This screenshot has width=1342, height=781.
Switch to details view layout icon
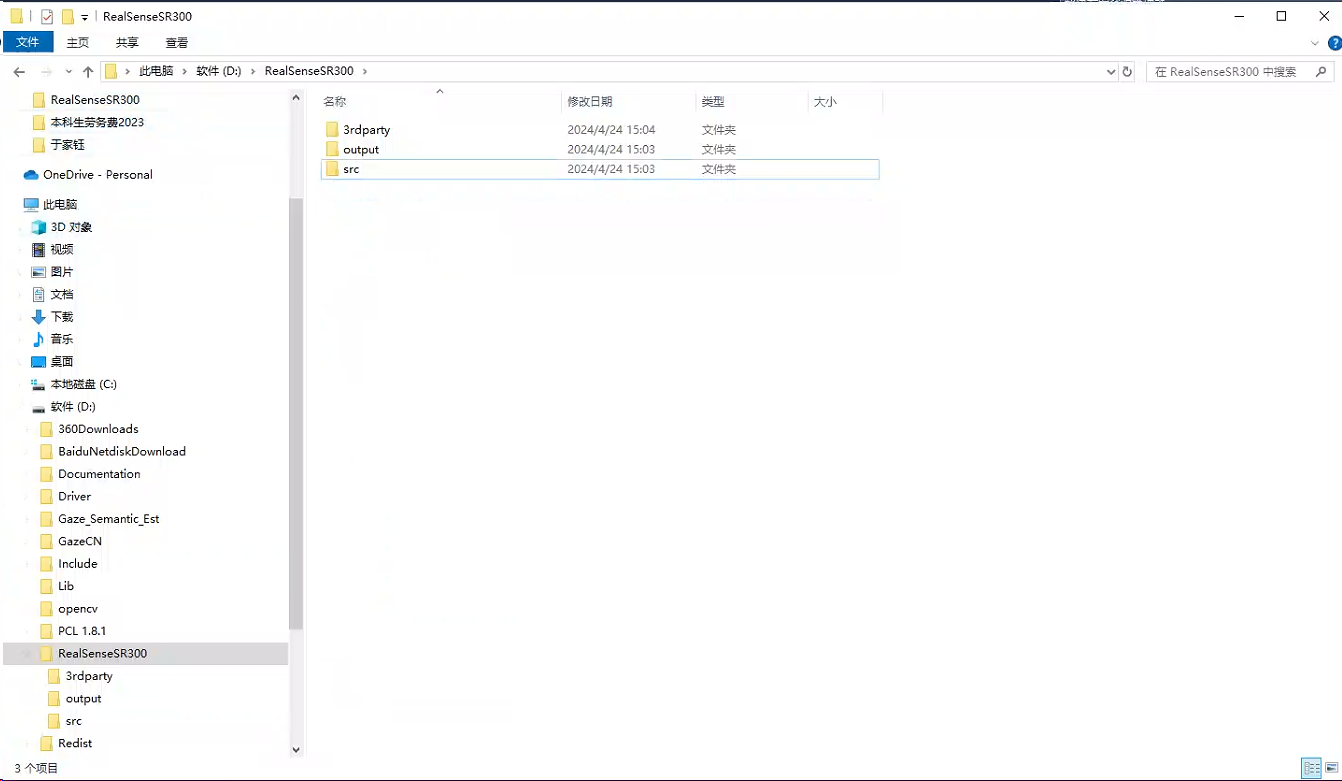click(x=1312, y=768)
